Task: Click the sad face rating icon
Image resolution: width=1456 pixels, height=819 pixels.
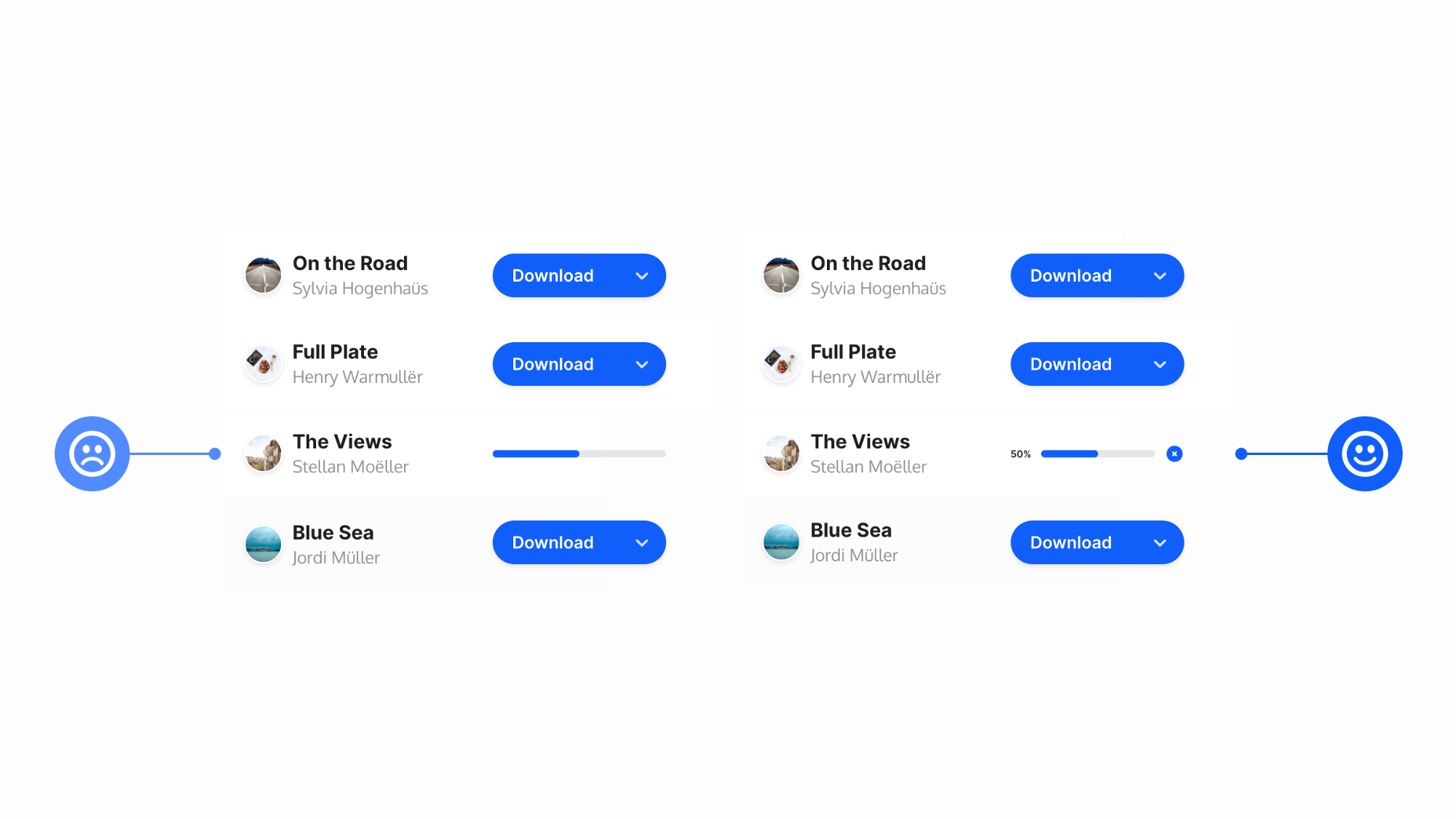Action: tap(93, 453)
